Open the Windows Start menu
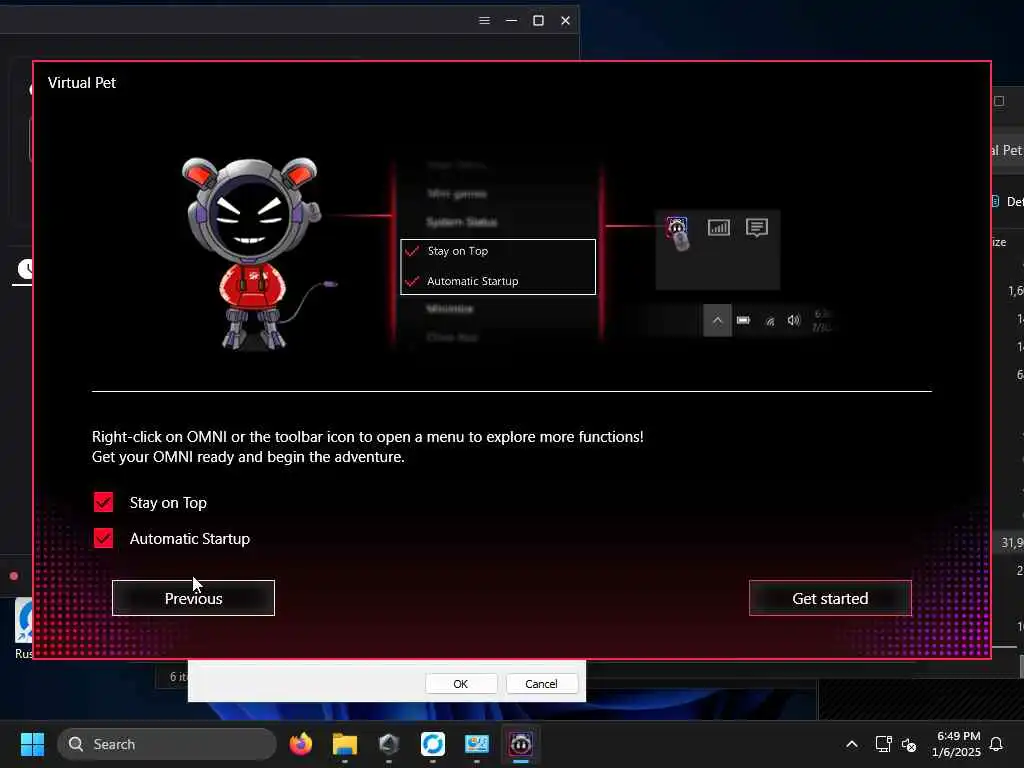Image resolution: width=1024 pixels, height=768 pixels. click(32, 744)
